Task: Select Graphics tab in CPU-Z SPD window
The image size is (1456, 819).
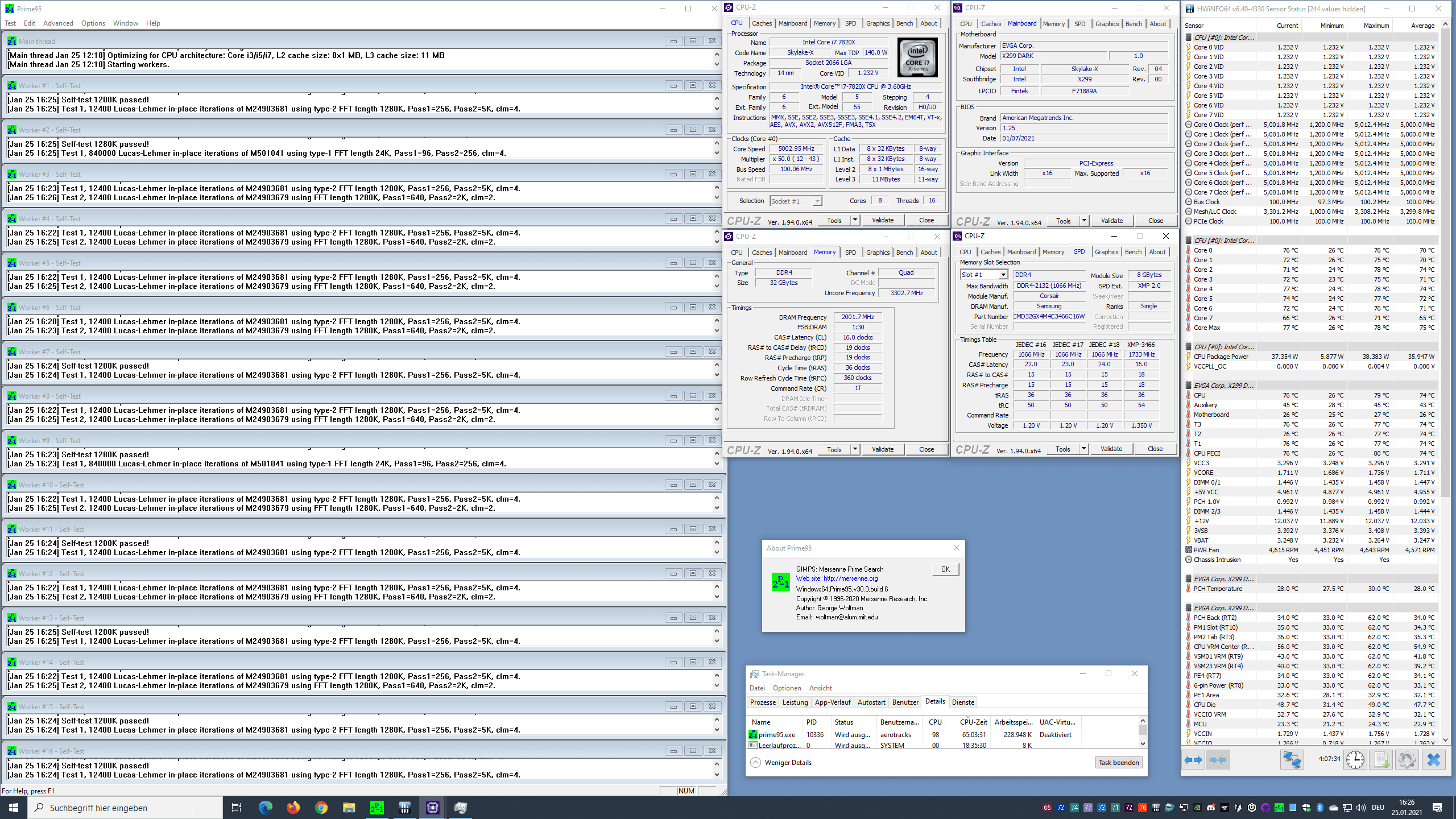Action: click(1106, 252)
